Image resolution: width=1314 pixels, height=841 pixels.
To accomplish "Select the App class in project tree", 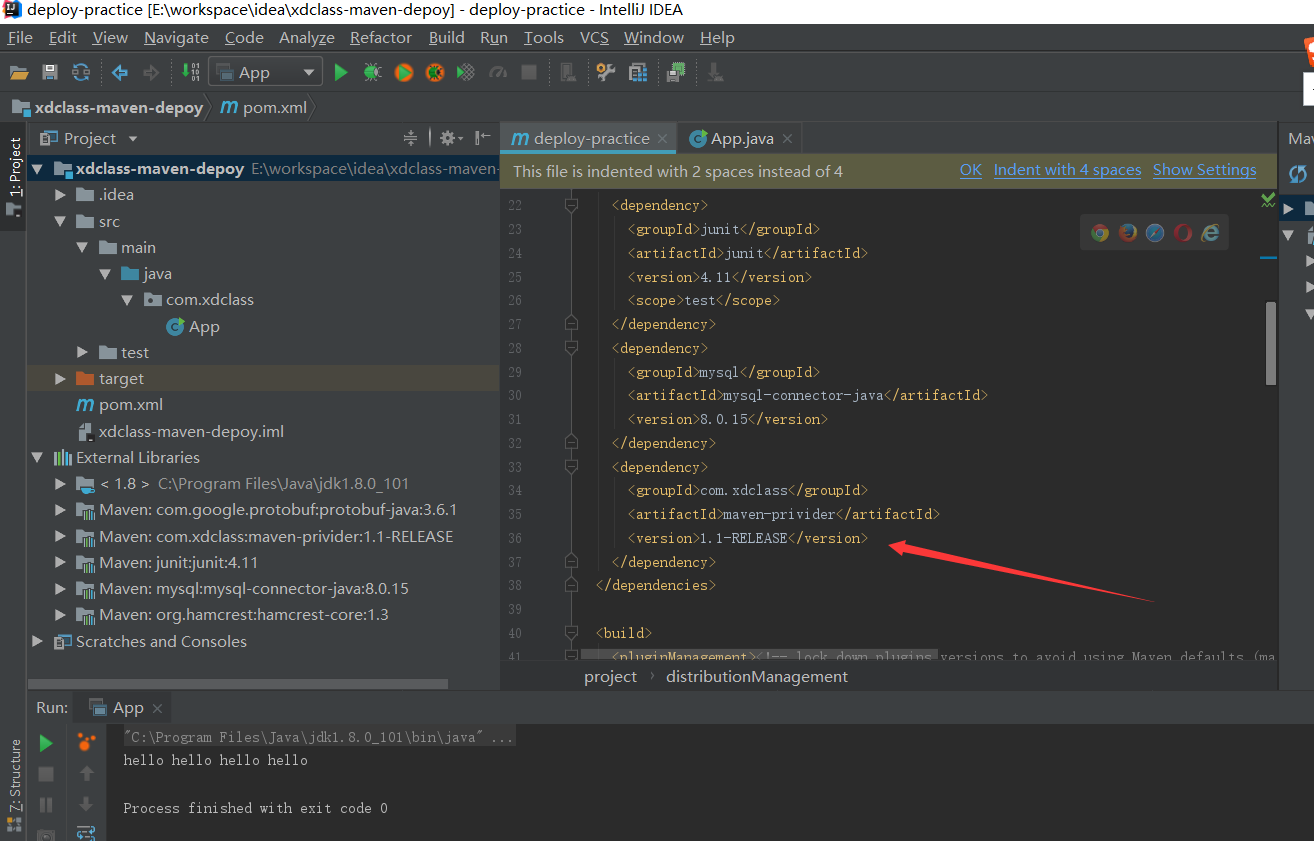I will click(x=204, y=326).
